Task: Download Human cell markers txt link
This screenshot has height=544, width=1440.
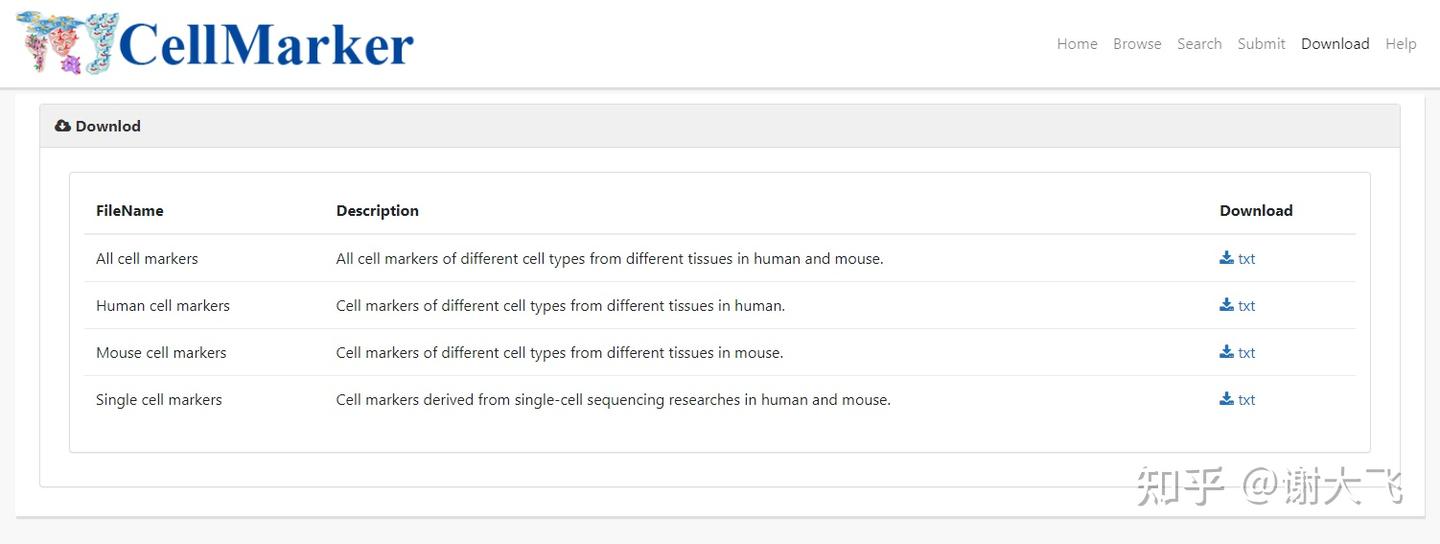Action: pyautogui.click(x=1247, y=306)
